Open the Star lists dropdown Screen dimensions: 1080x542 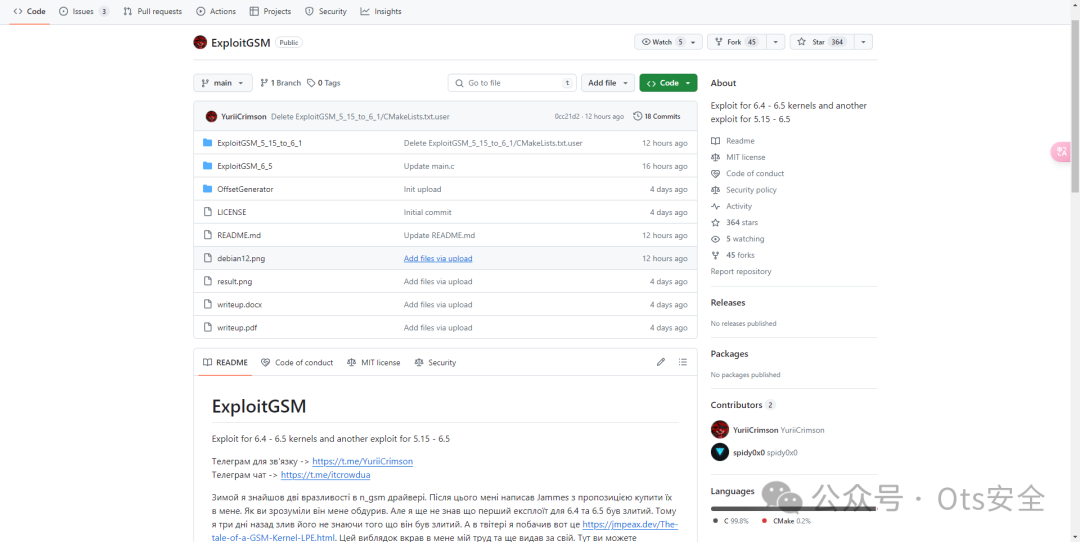863,42
